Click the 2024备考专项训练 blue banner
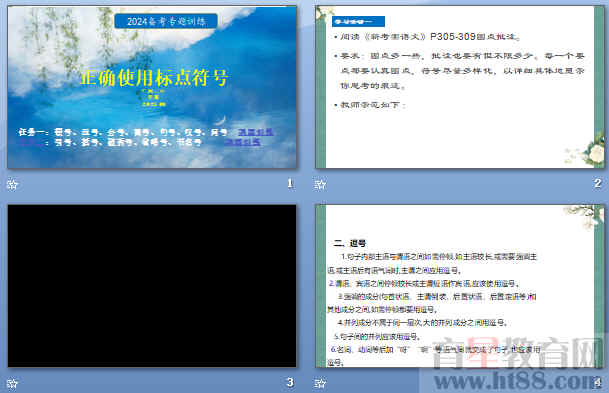609x393 pixels. tap(166, 21)
